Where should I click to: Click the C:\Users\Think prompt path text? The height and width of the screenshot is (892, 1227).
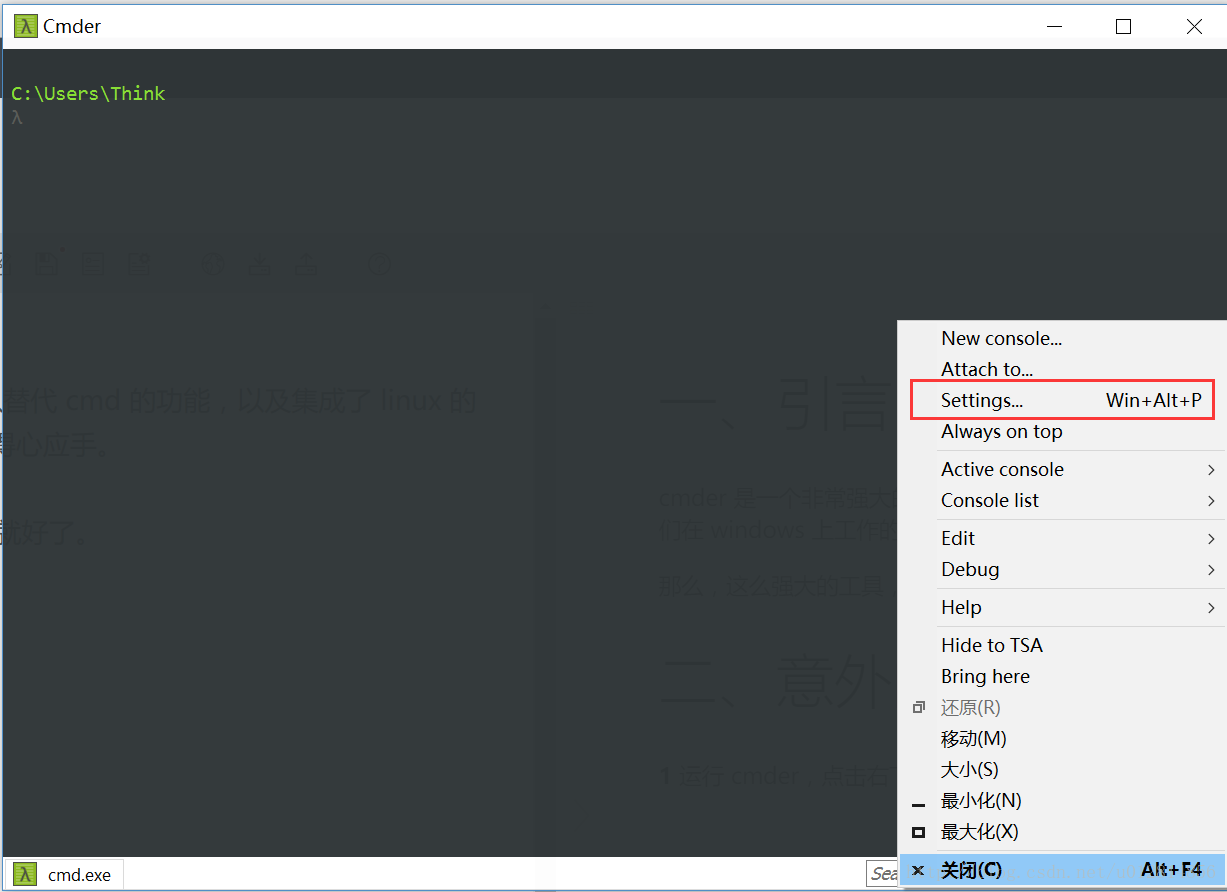tap(88, 93)
